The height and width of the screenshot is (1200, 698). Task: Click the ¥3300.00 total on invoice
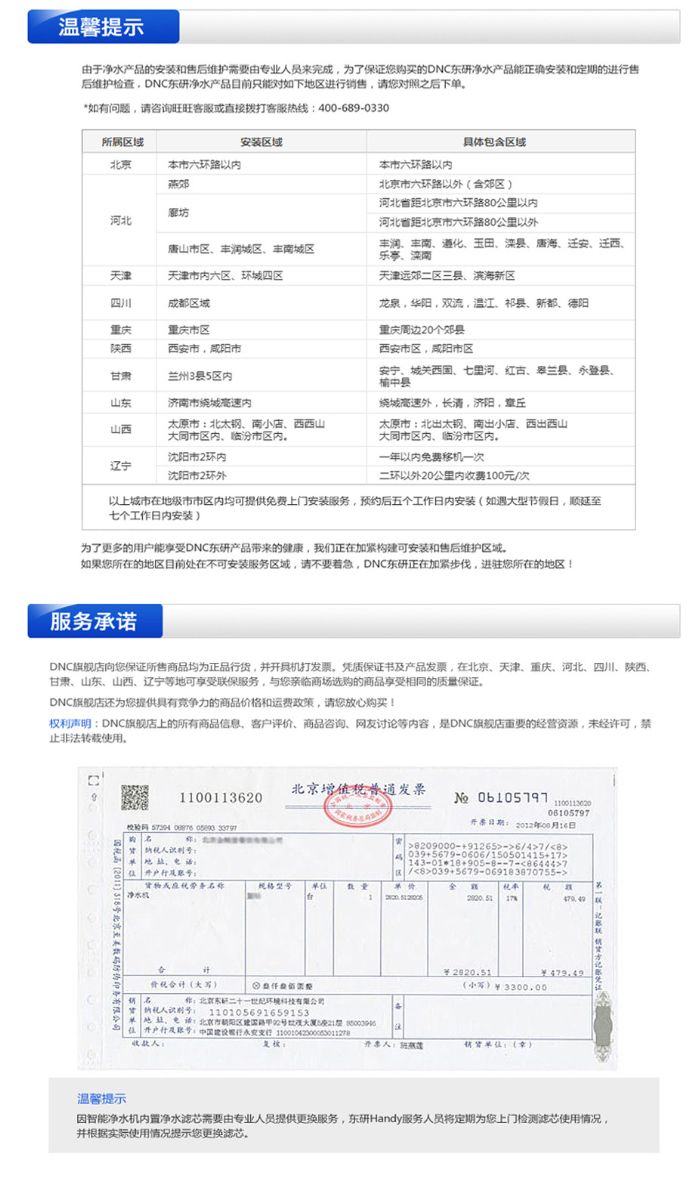tap(520, 986)
